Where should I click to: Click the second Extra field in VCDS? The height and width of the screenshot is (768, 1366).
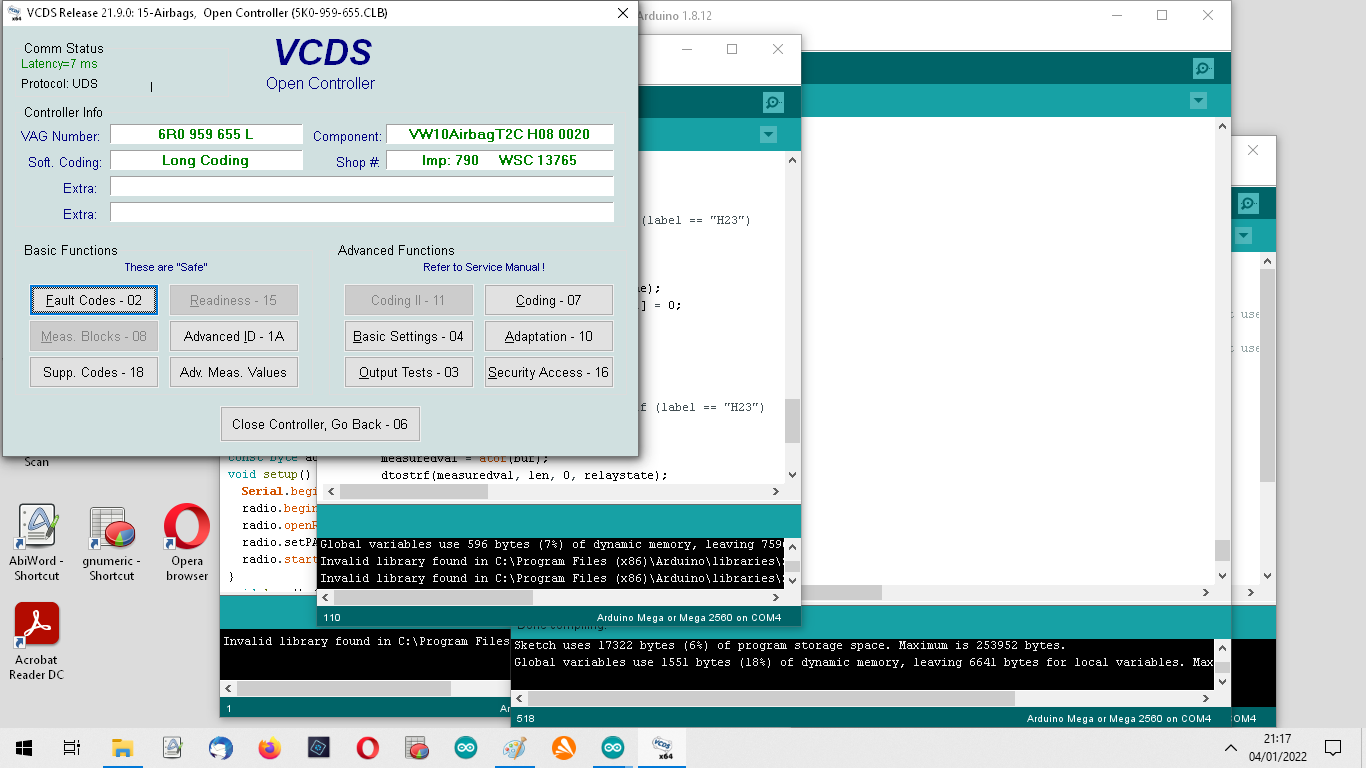pos(362,212)
